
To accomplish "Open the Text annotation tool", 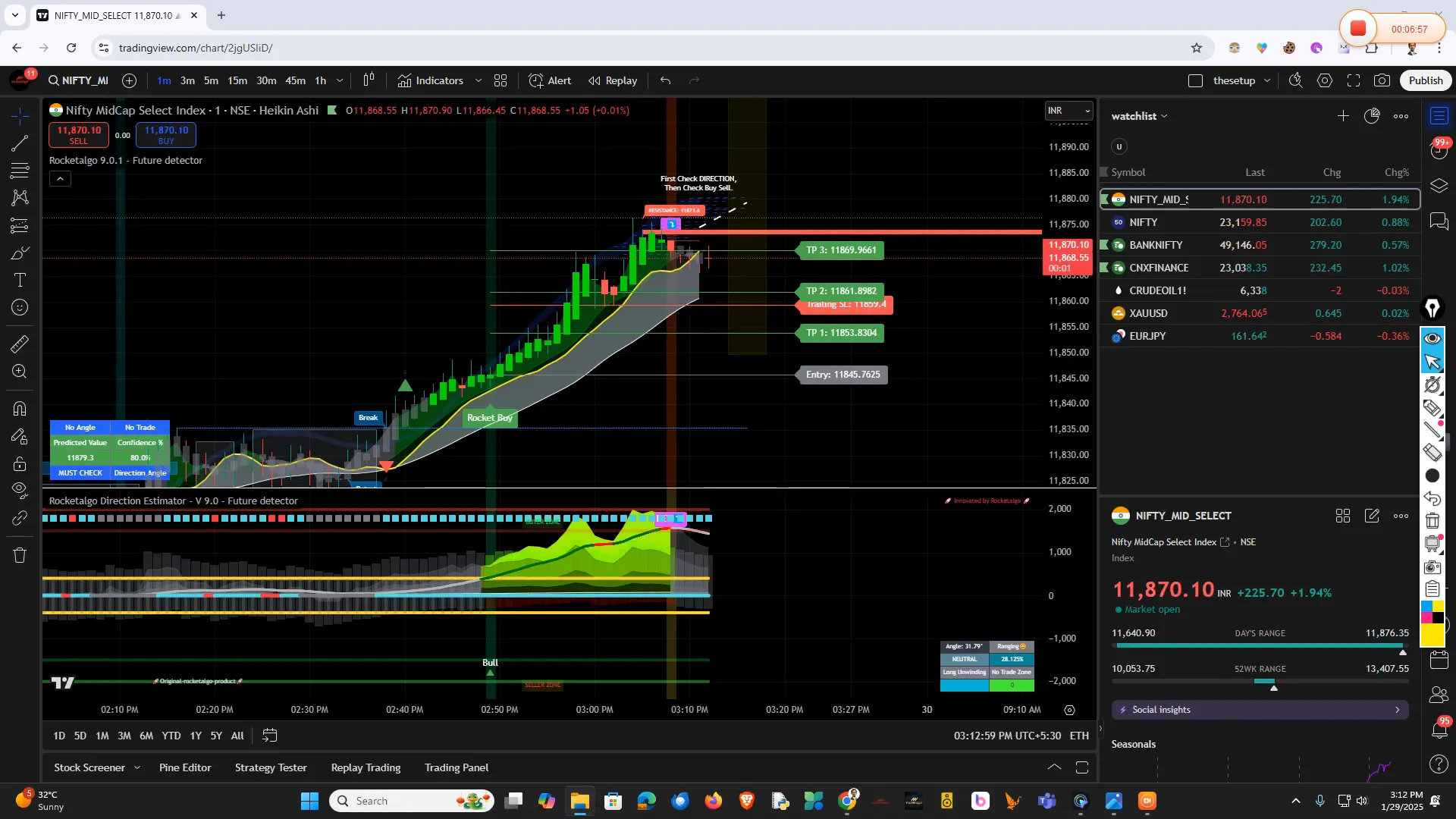I will point(20,280).
